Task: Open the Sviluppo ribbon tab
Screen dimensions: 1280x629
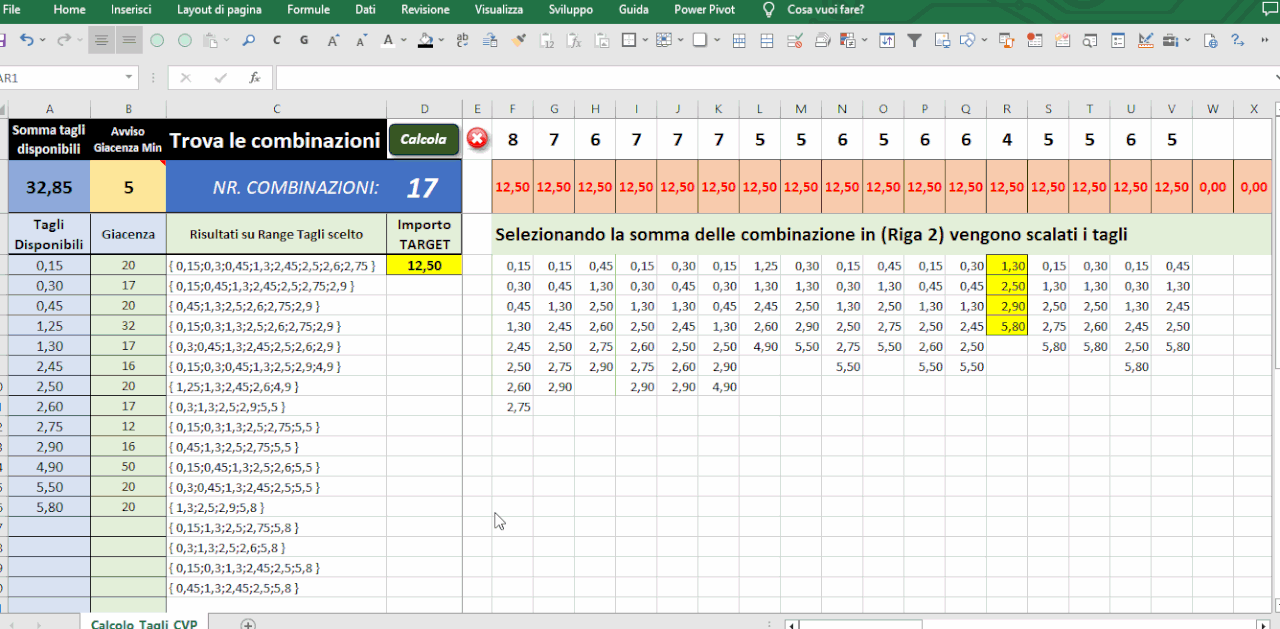Action: pyautogui.click(x=570, y=9)
